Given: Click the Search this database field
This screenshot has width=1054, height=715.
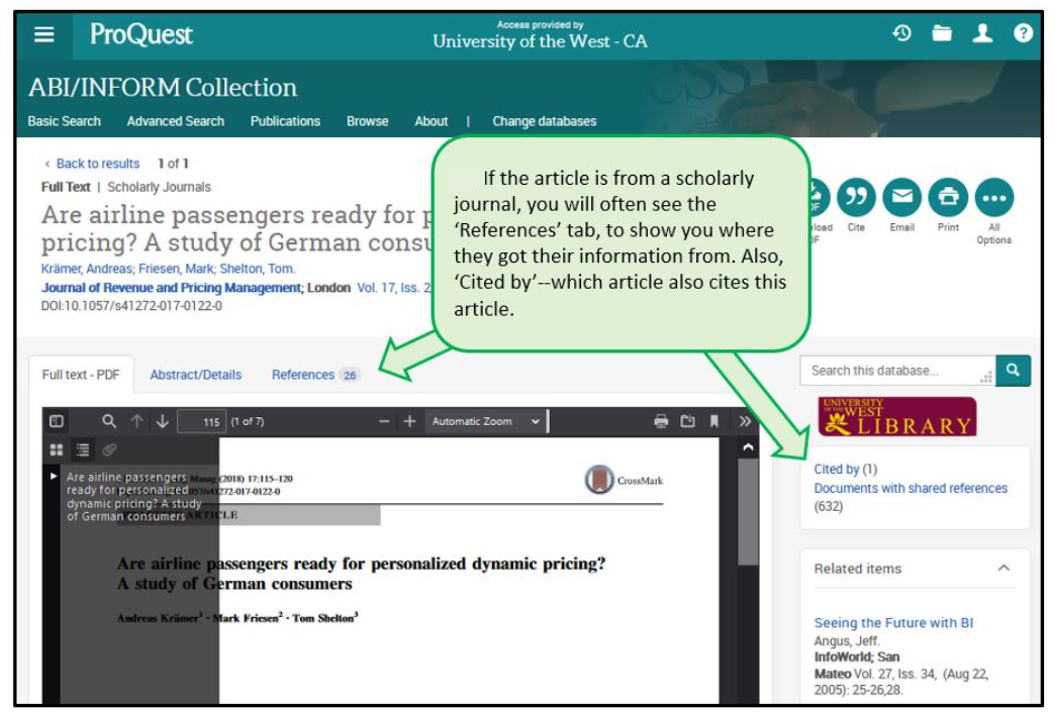Looking at the screenshot, I should pos(898,370).
